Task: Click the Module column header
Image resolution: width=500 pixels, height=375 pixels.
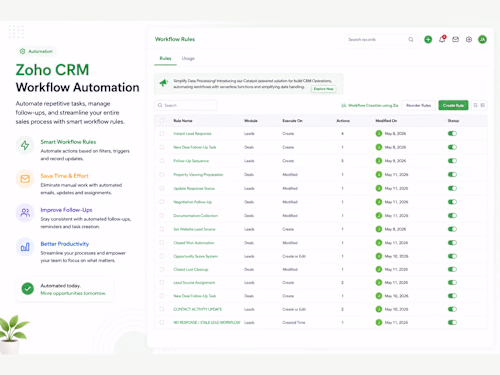Action: click(x=251, y=121)
